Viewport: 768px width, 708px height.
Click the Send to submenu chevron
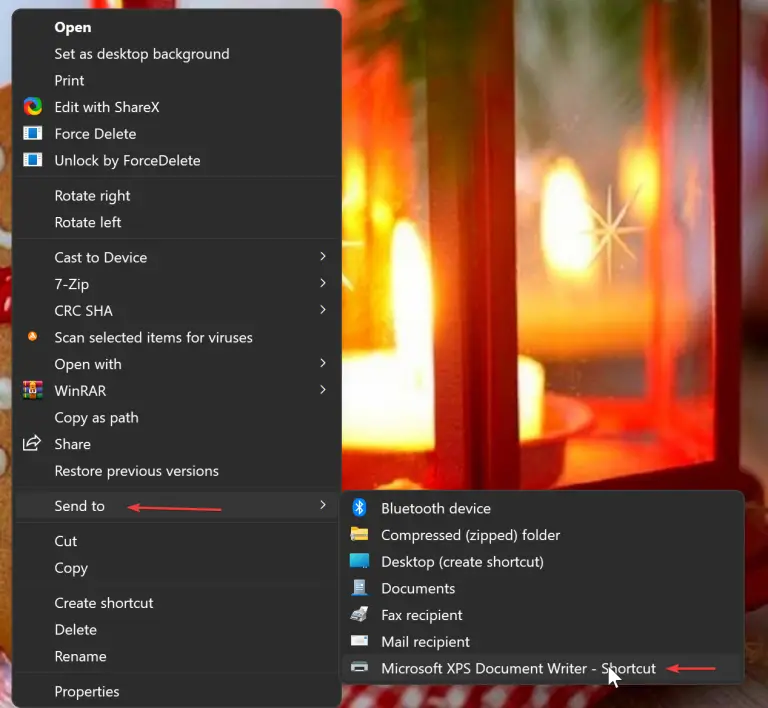323,505
